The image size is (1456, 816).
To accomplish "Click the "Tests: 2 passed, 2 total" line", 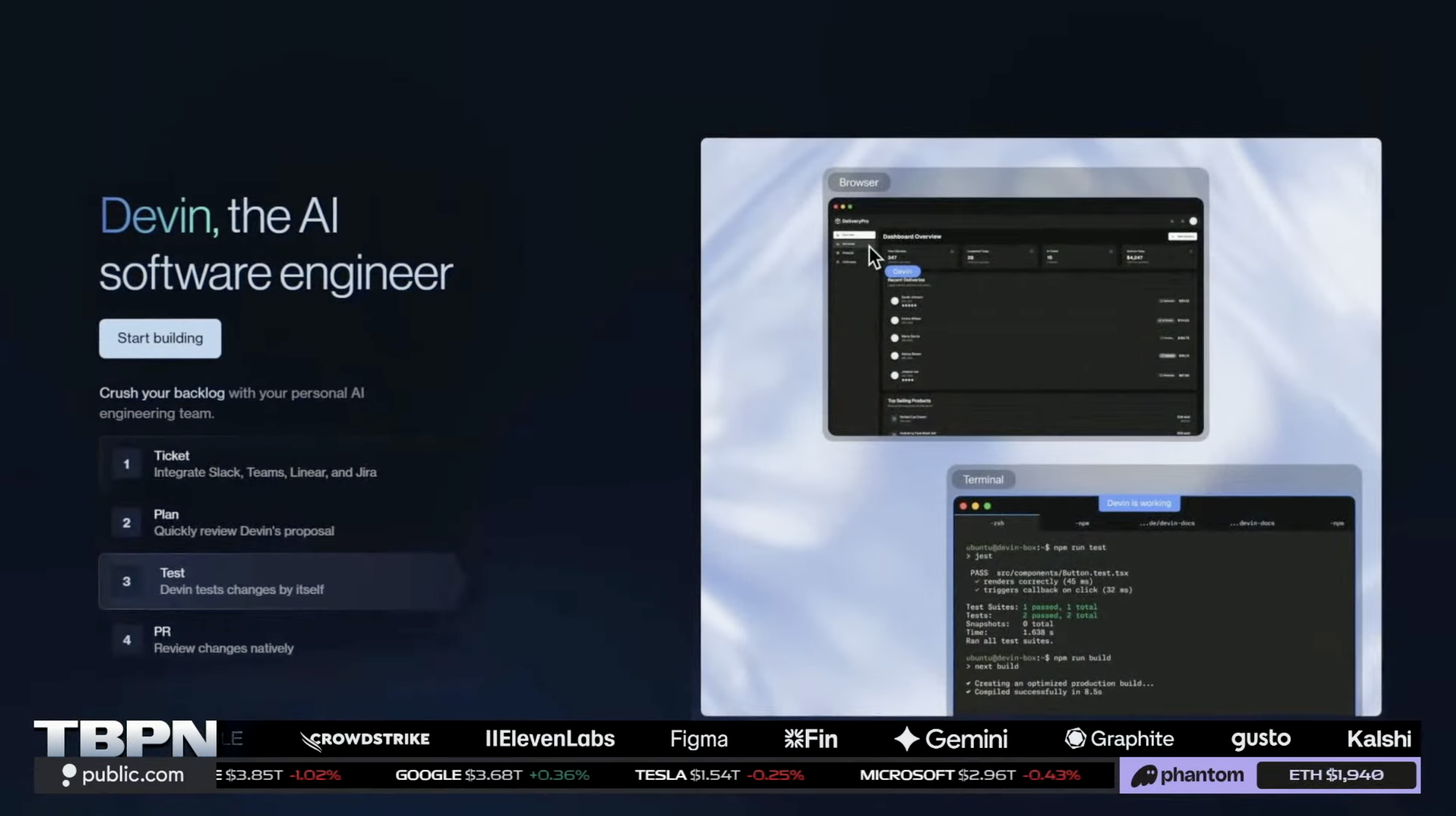I will 1031,616.
